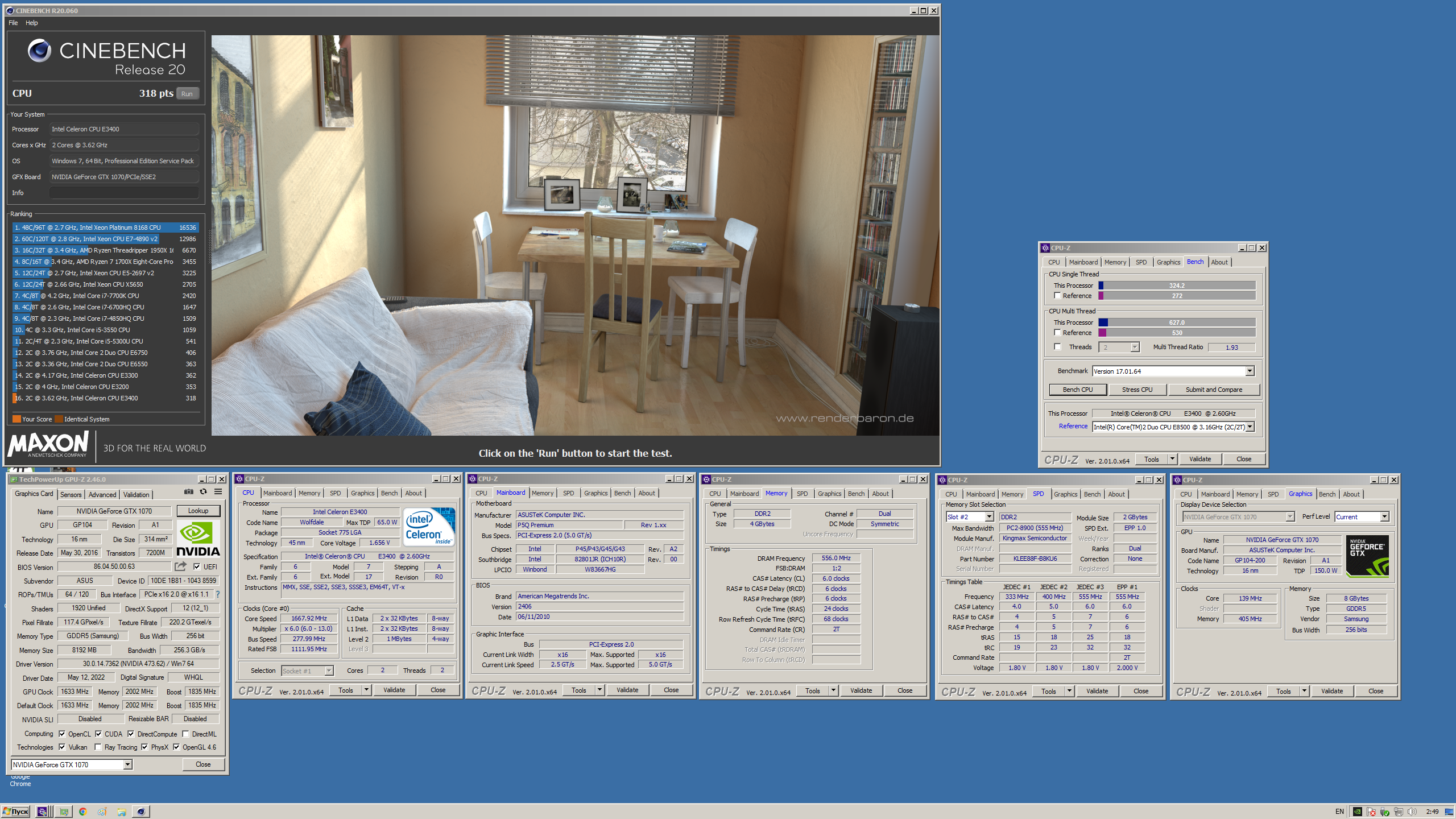1456x819 pixels.
Task: Click the Cinebench sphere logo
Action: [x=39, y=51]
